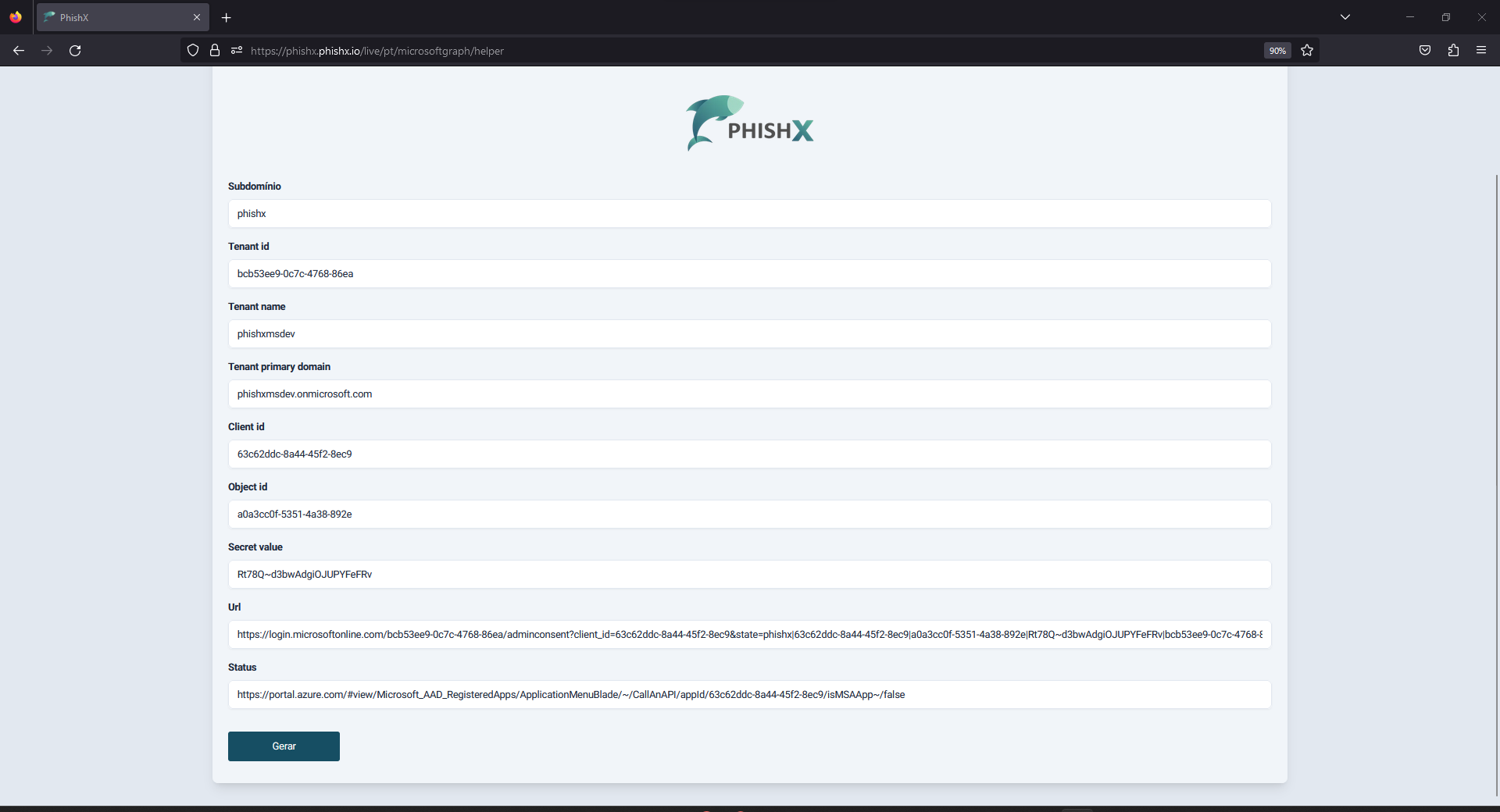Expand the list all tabs chevron
The width and height of the screenshot is (1500, 812).
(x=1345, y=17)
